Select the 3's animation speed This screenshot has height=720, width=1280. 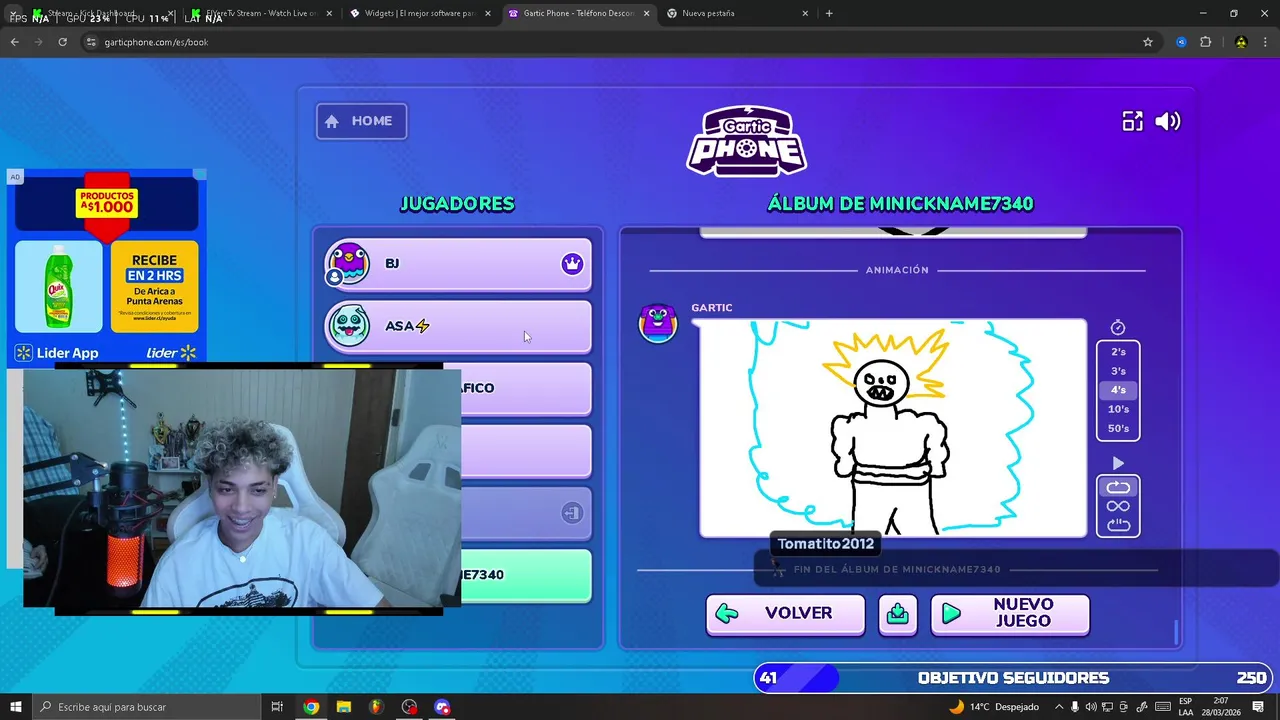click(1118, 371)
